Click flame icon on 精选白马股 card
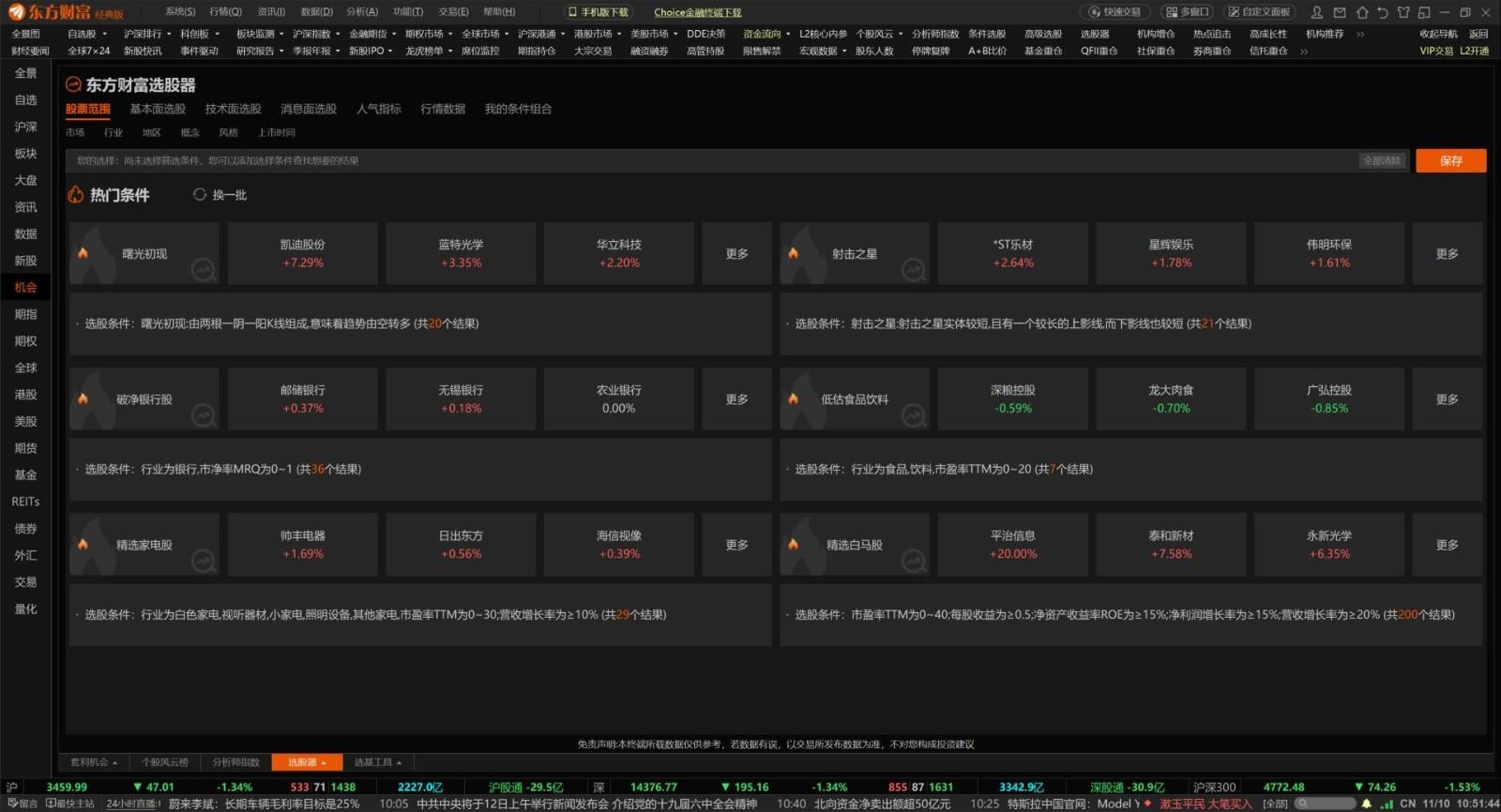 pos(793,544)
